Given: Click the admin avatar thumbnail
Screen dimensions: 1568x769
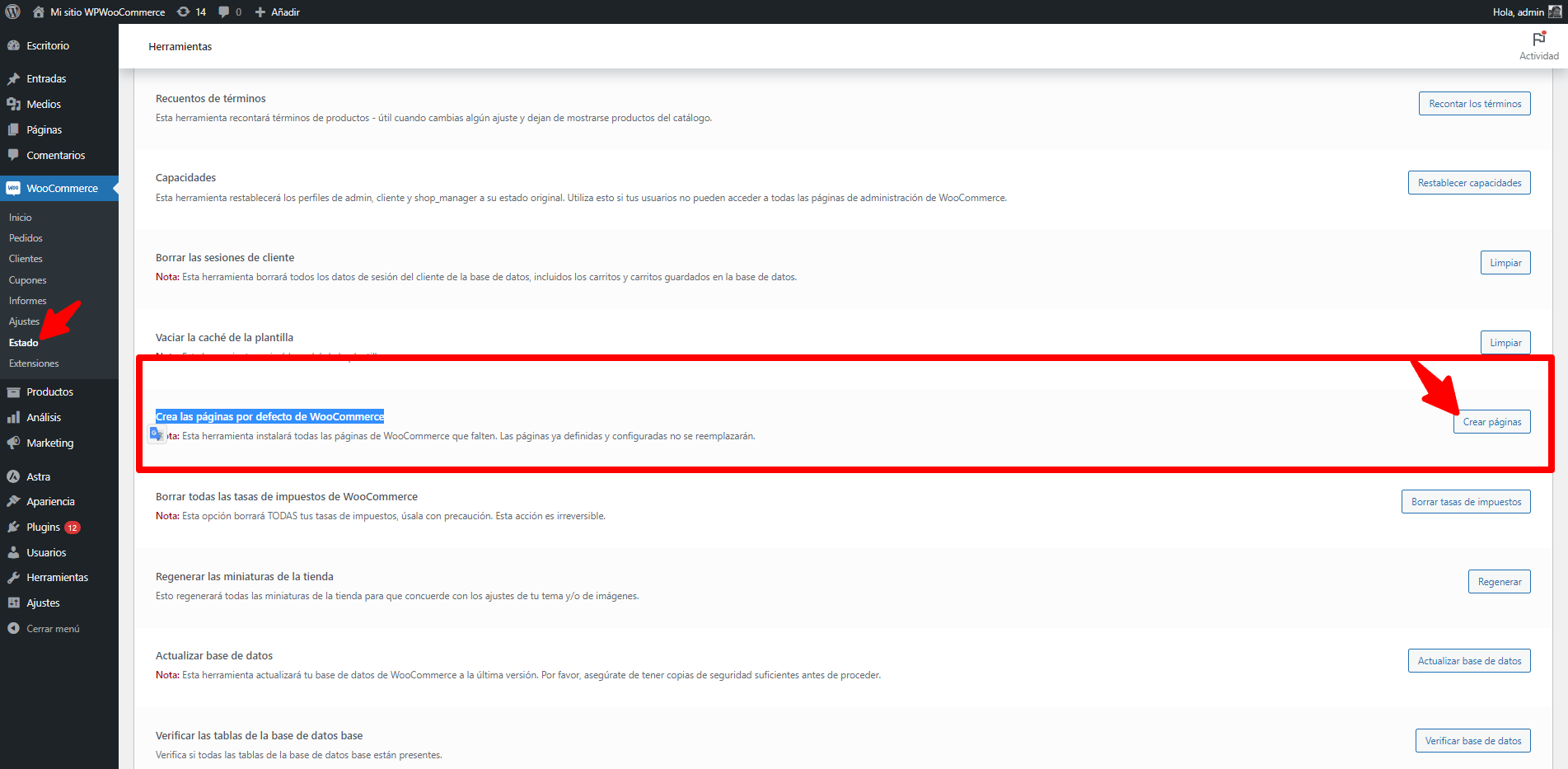Looking at the screenshot, I should 1555,12.
